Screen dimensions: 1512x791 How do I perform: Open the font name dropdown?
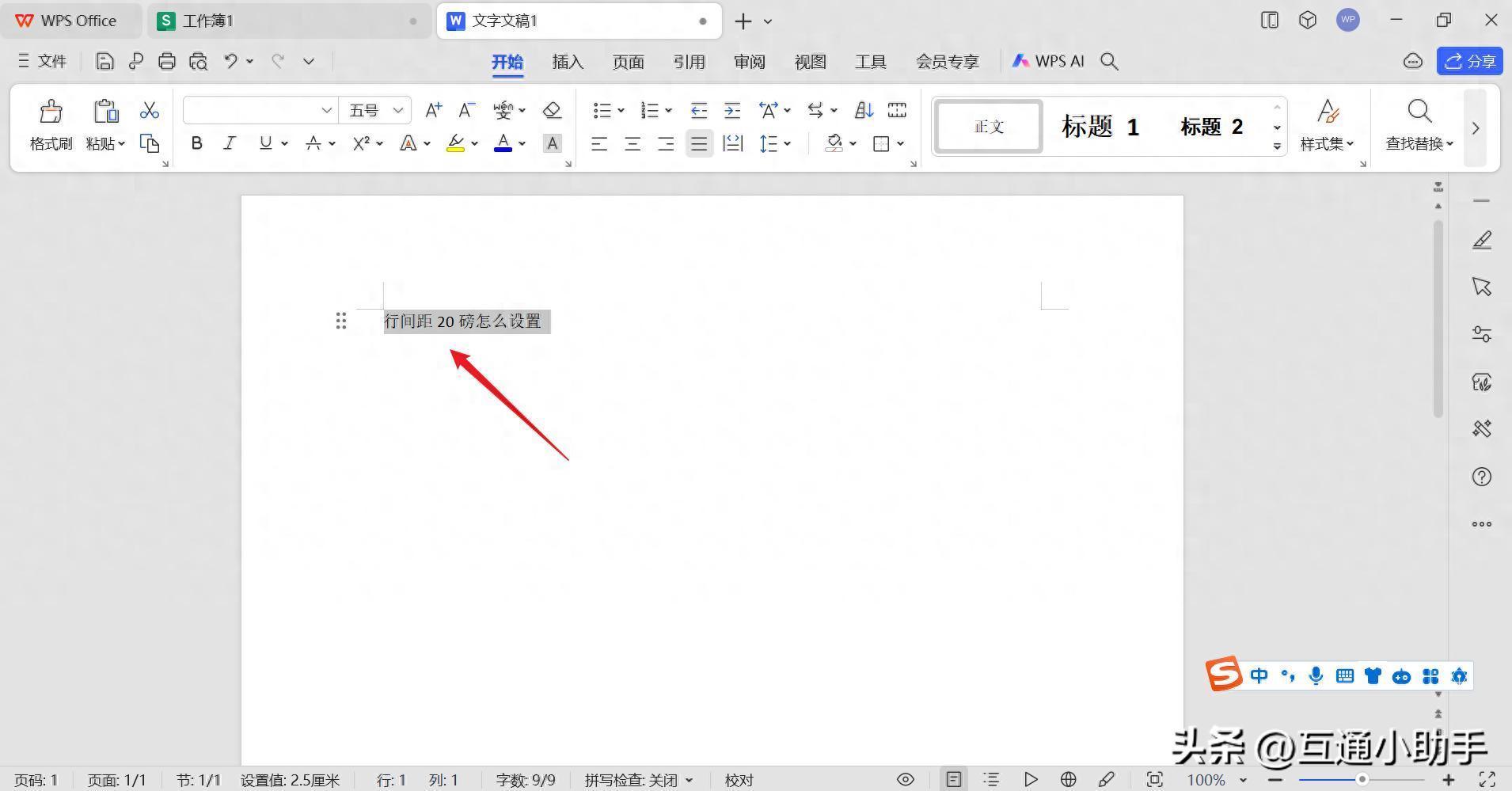tap(326, 110)
